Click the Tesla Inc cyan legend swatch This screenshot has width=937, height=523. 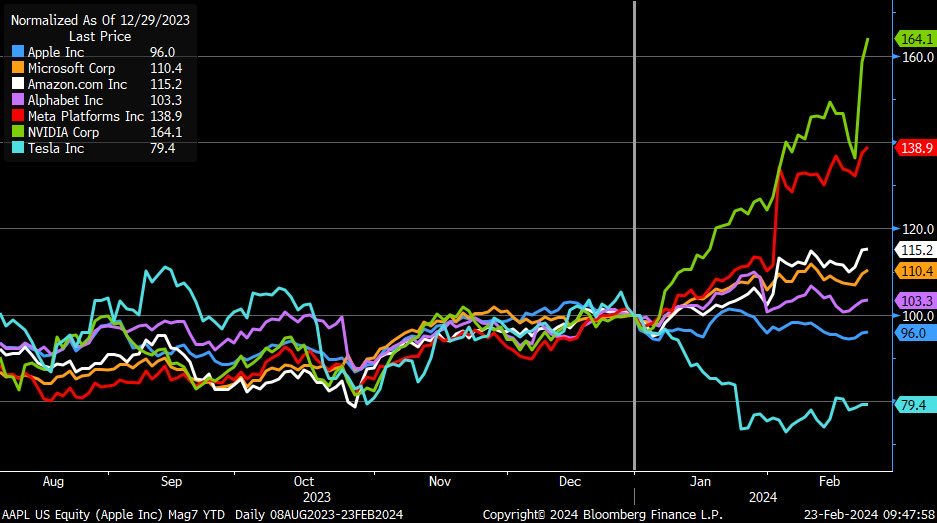pos(18,148)
